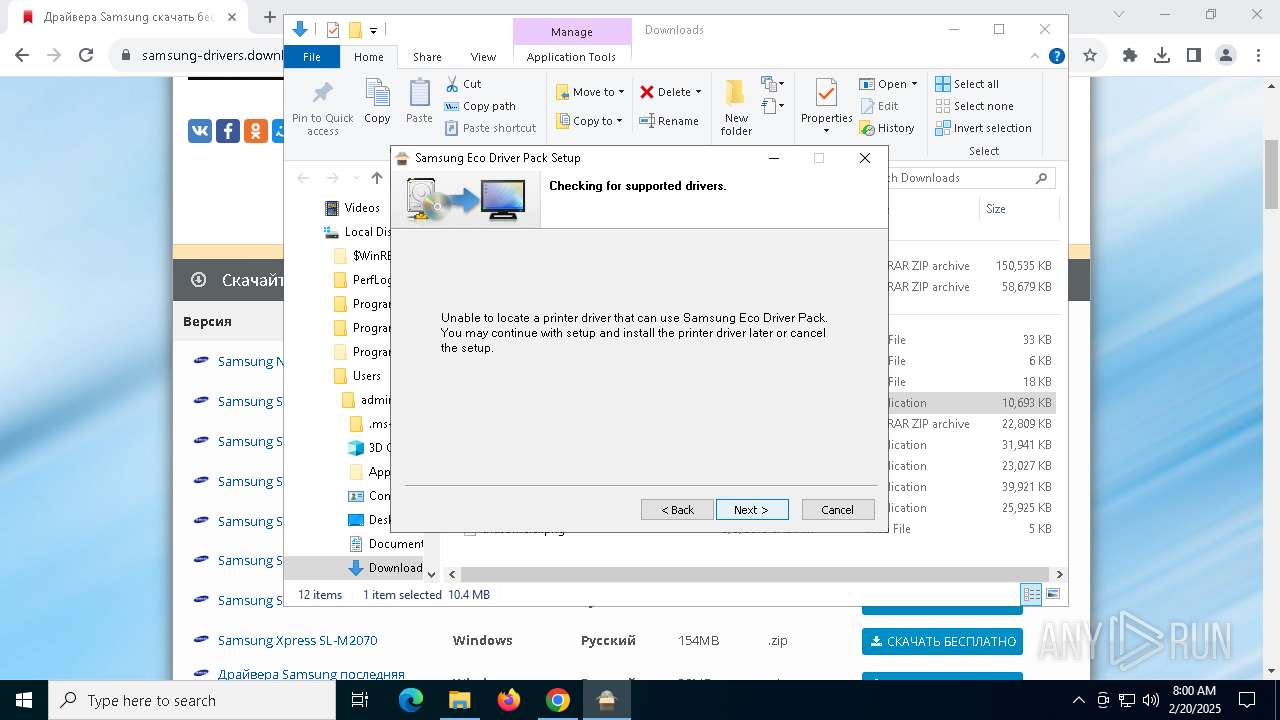
Task: Click Pin to Quick access icon in Explorer
Action: pyautogui.click(x=323, y=108)
